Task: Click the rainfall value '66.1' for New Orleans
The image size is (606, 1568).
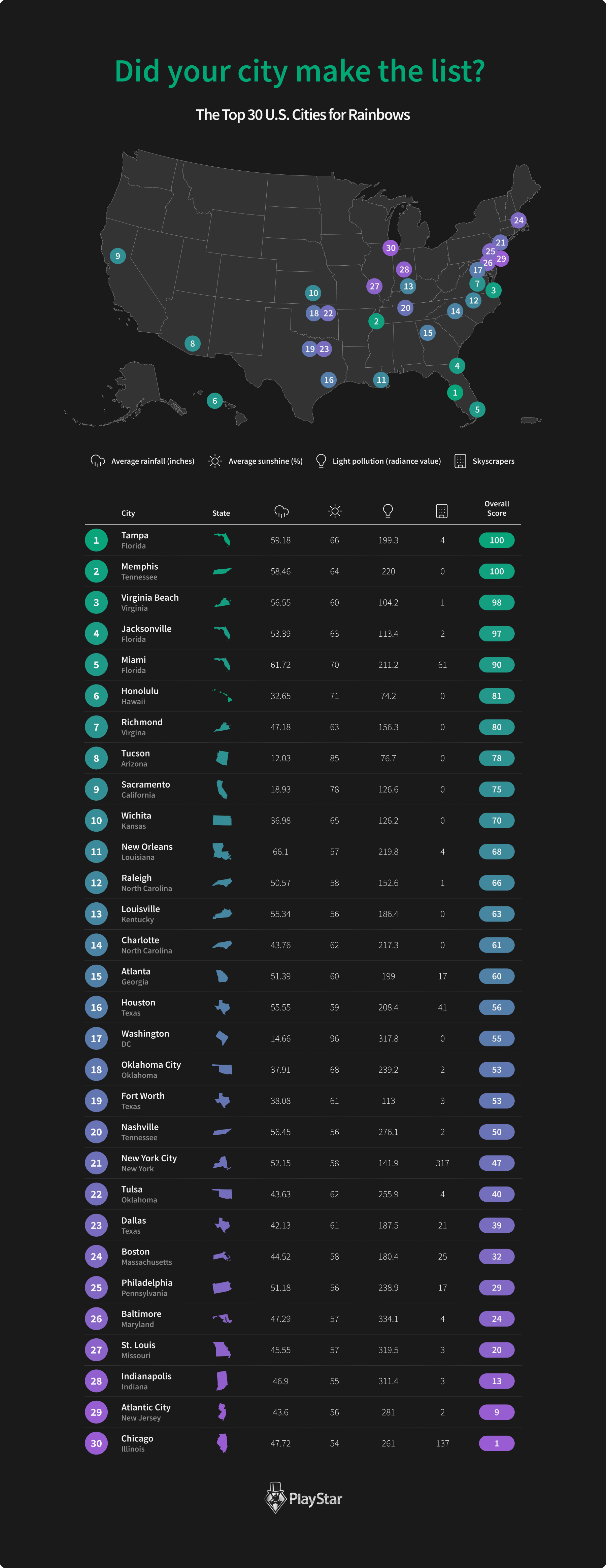Action: click(x=280, y=852)
